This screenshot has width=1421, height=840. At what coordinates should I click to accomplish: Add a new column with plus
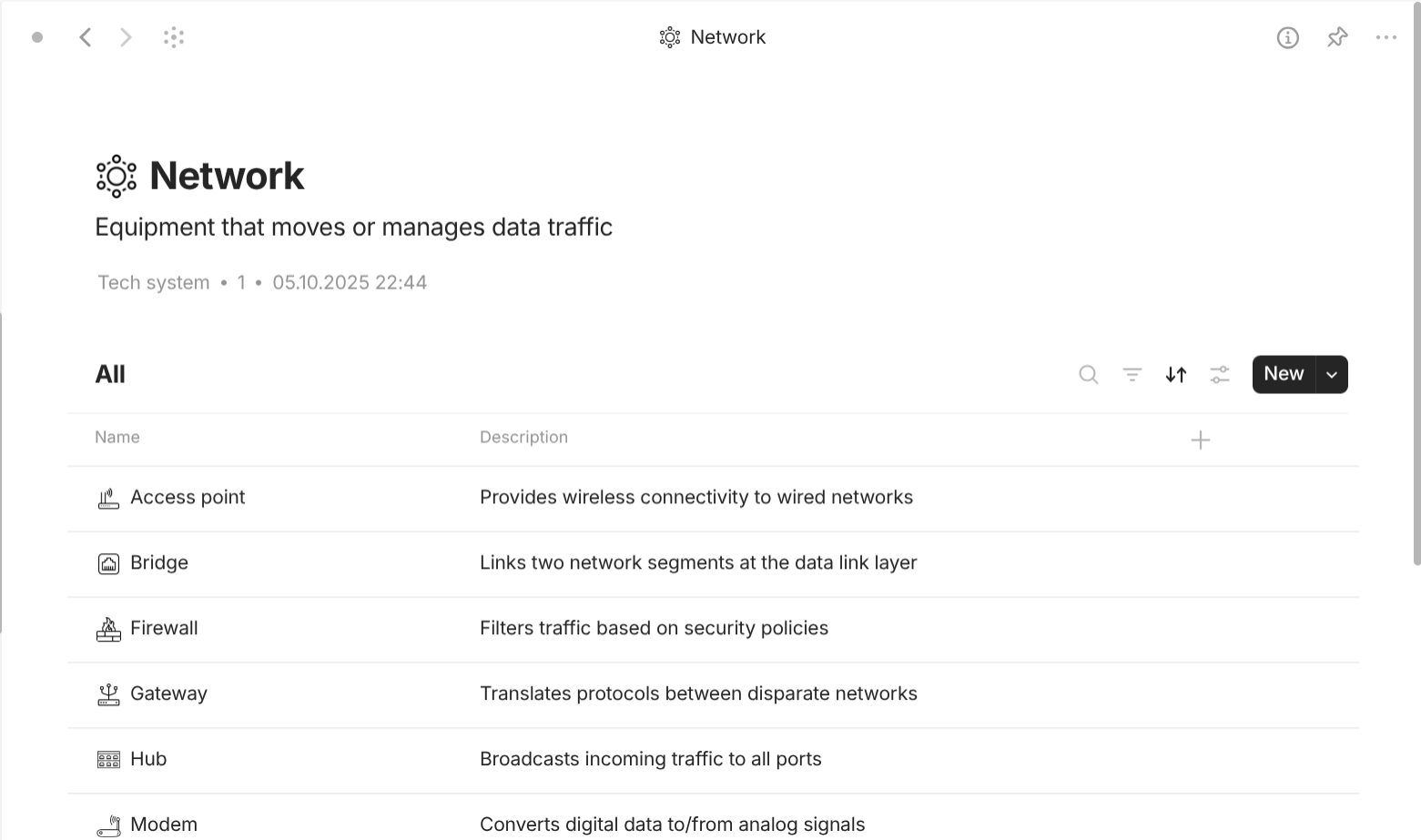[x=1201, y=440]
